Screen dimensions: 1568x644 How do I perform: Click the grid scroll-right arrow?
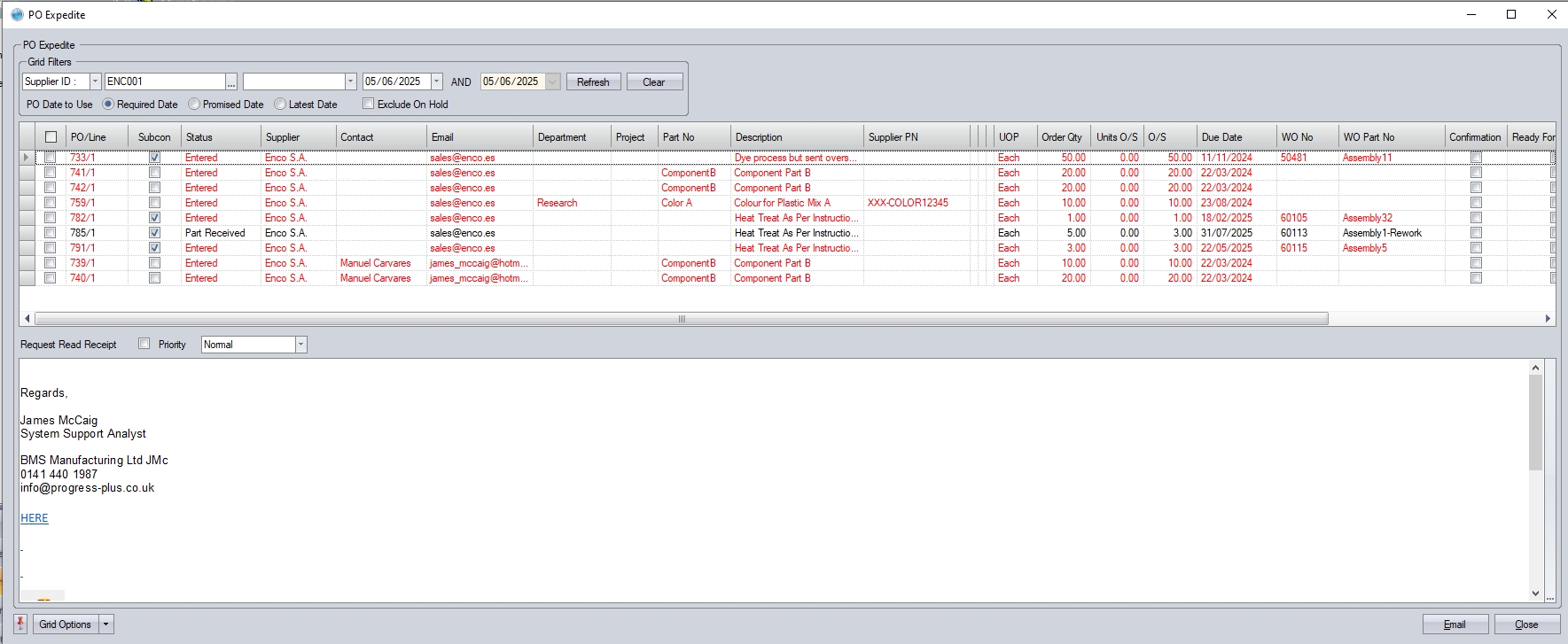coord(1548,319)
